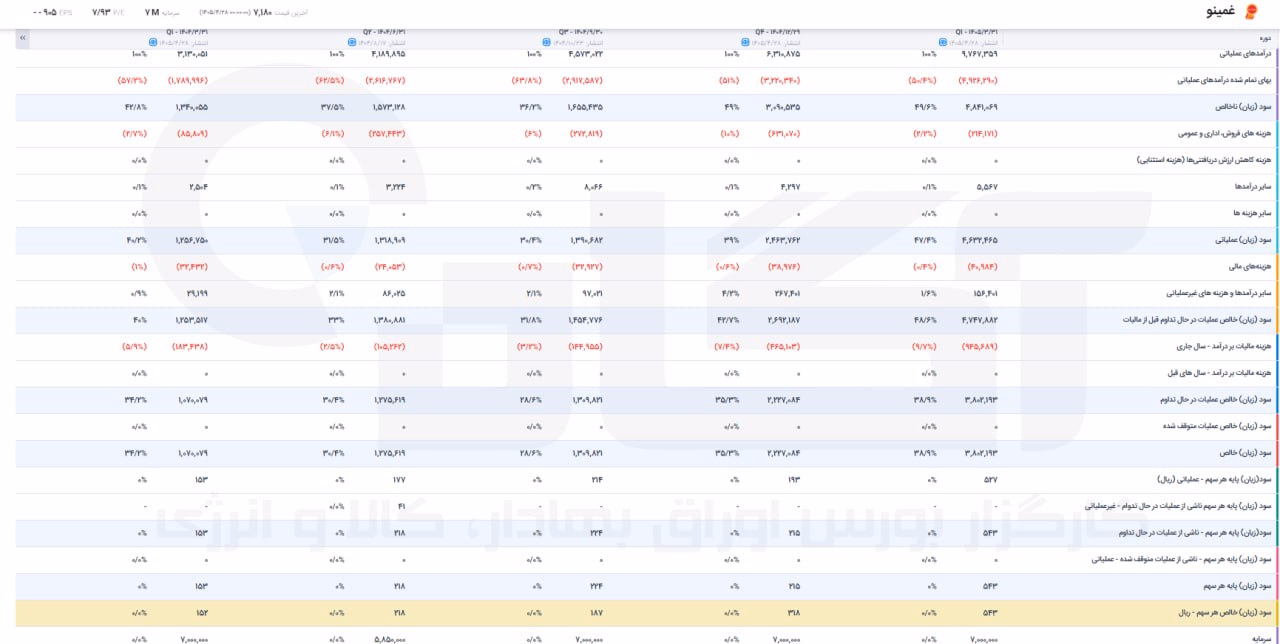Viewport: 1280px width, 644px height.
Task: Select the Q4 - 1404/12/29 column header
Action: point(777,32)
